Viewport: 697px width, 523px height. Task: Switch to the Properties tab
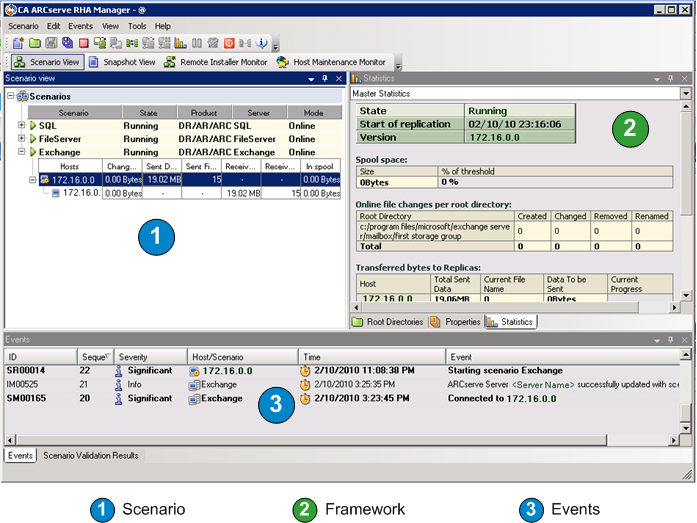[456, 322]
